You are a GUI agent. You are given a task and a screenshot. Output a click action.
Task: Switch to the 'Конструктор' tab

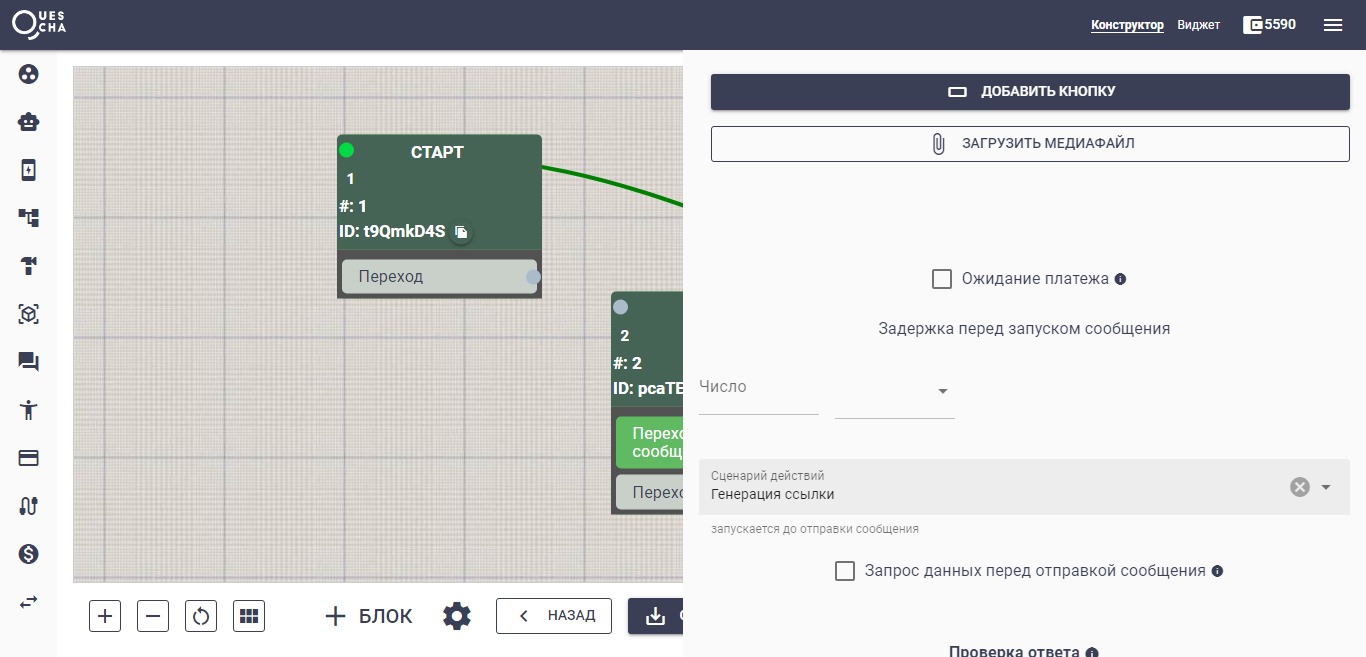pos(1127,25)
